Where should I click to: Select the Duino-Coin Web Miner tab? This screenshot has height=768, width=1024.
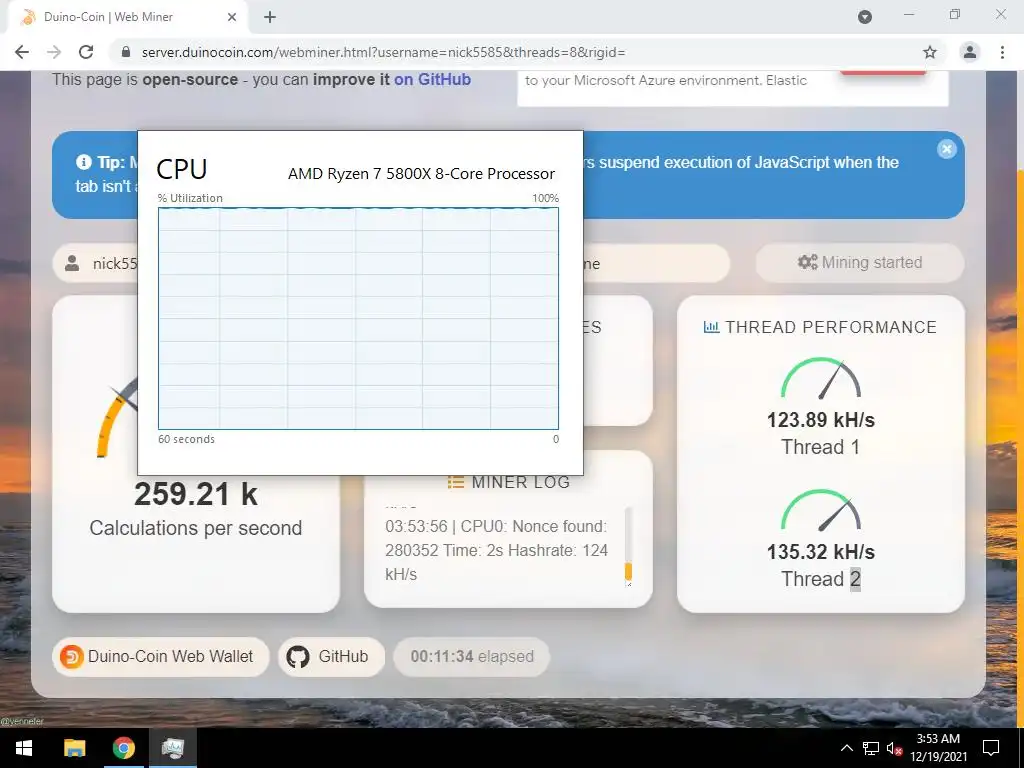[x=127, y=18]
